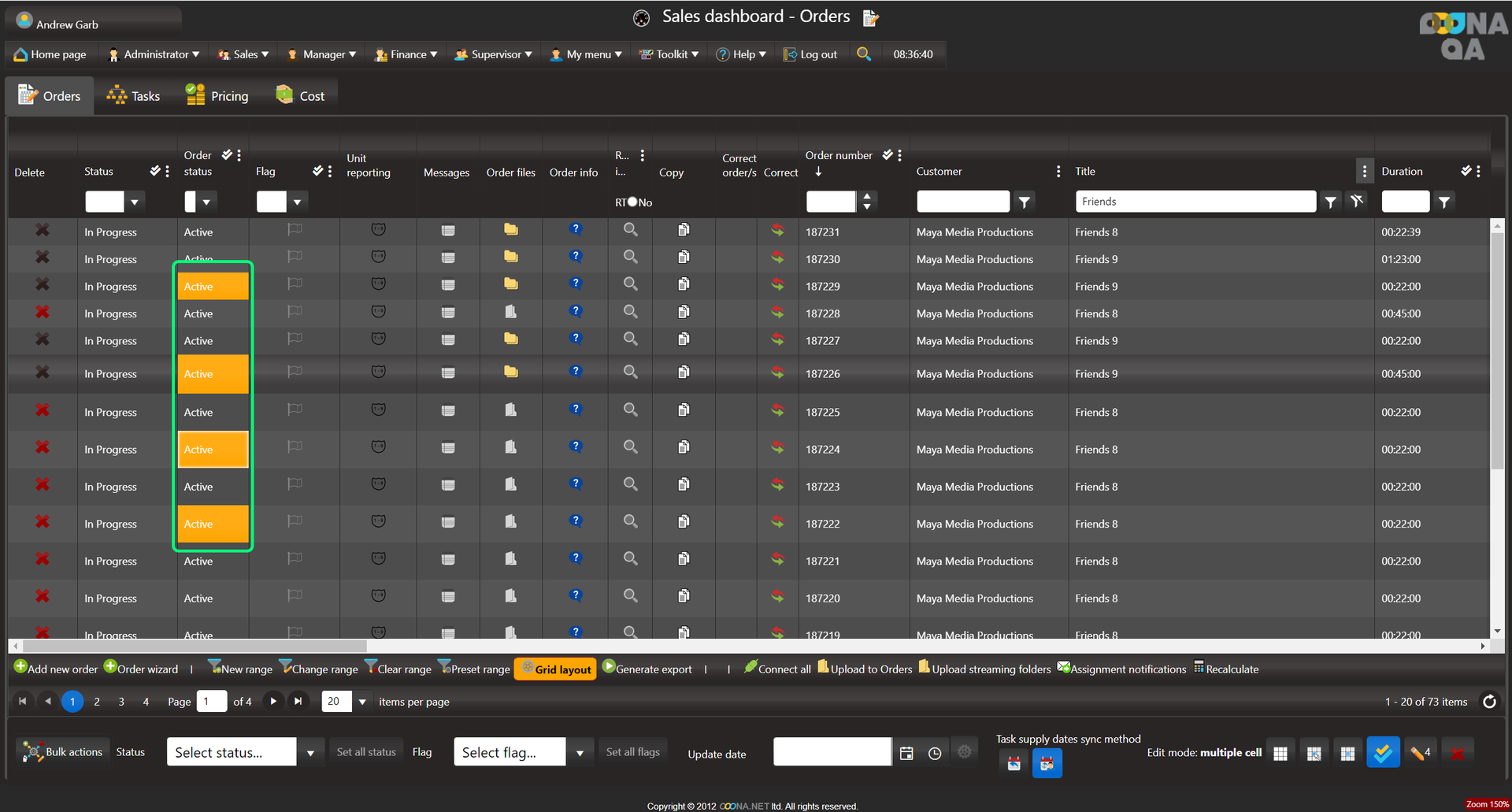
Task: Click the search magnifier in top menu bar
Action: click(864, 54)
